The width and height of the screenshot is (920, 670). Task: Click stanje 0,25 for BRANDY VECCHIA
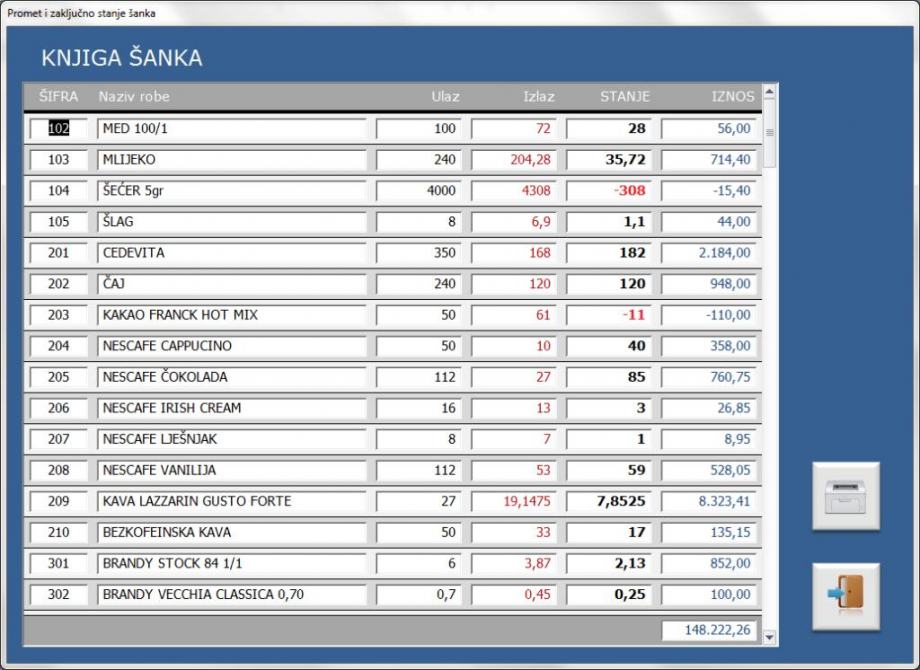tap(608, 595)
